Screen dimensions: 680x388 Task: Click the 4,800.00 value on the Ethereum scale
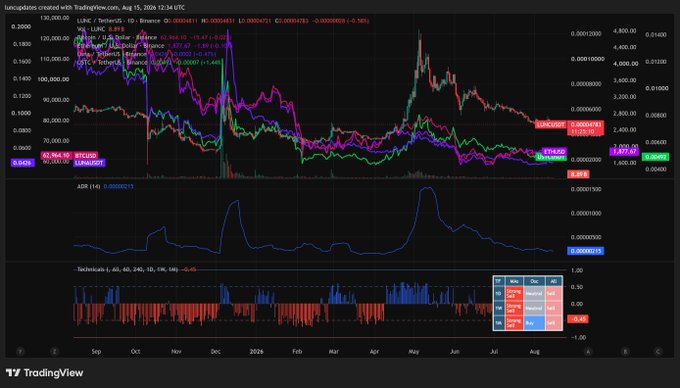624,31
